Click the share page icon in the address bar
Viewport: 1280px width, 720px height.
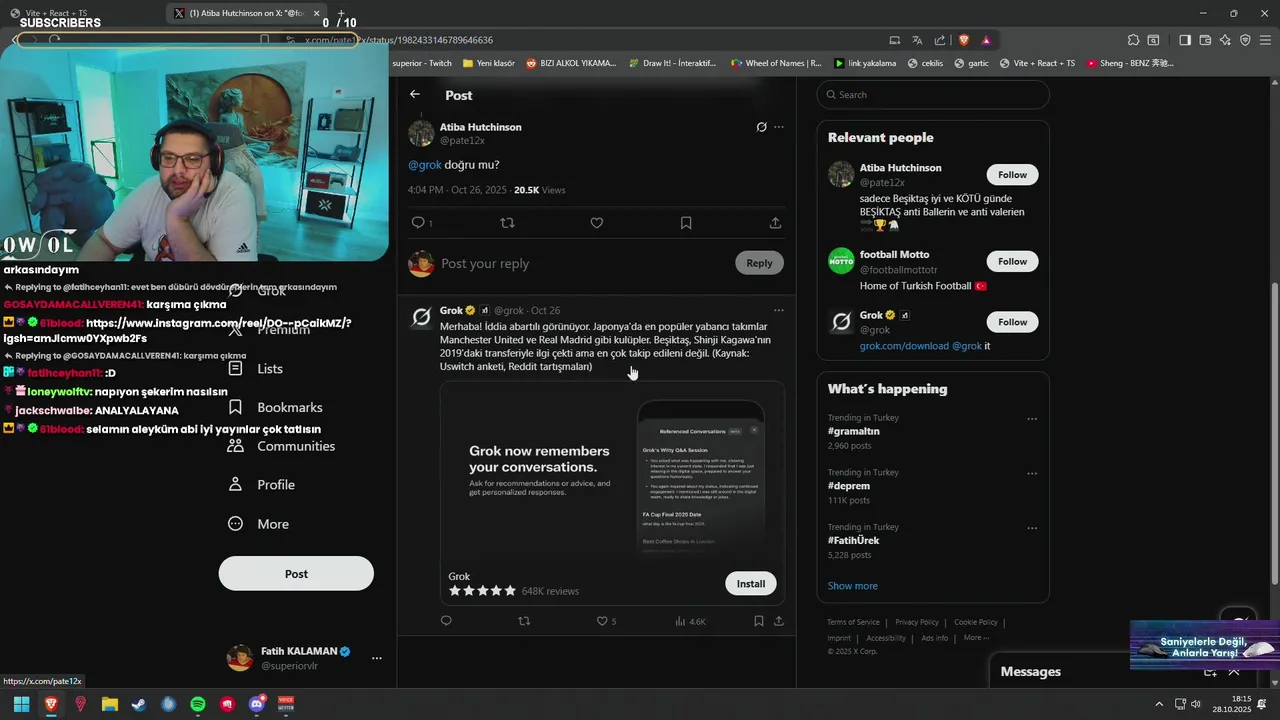940,40
